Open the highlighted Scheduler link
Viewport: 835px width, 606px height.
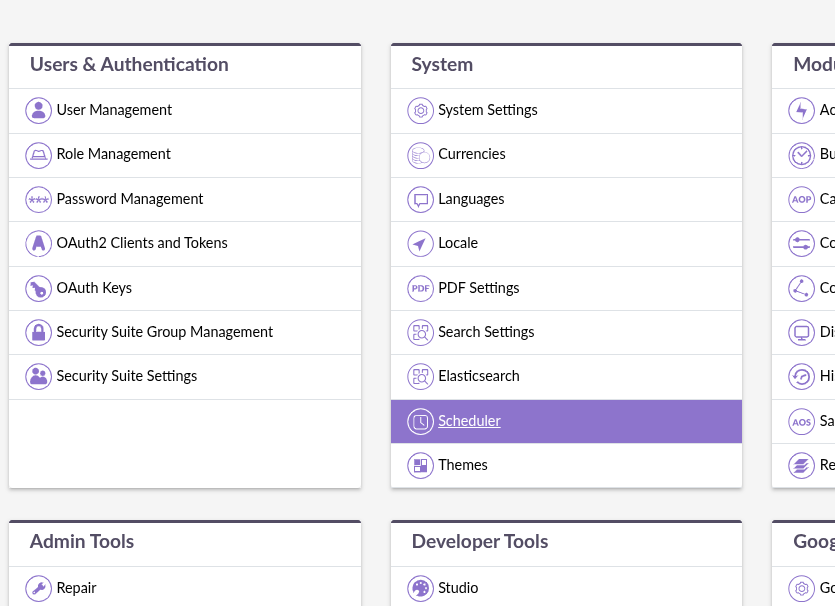click(x=469, y=421)
